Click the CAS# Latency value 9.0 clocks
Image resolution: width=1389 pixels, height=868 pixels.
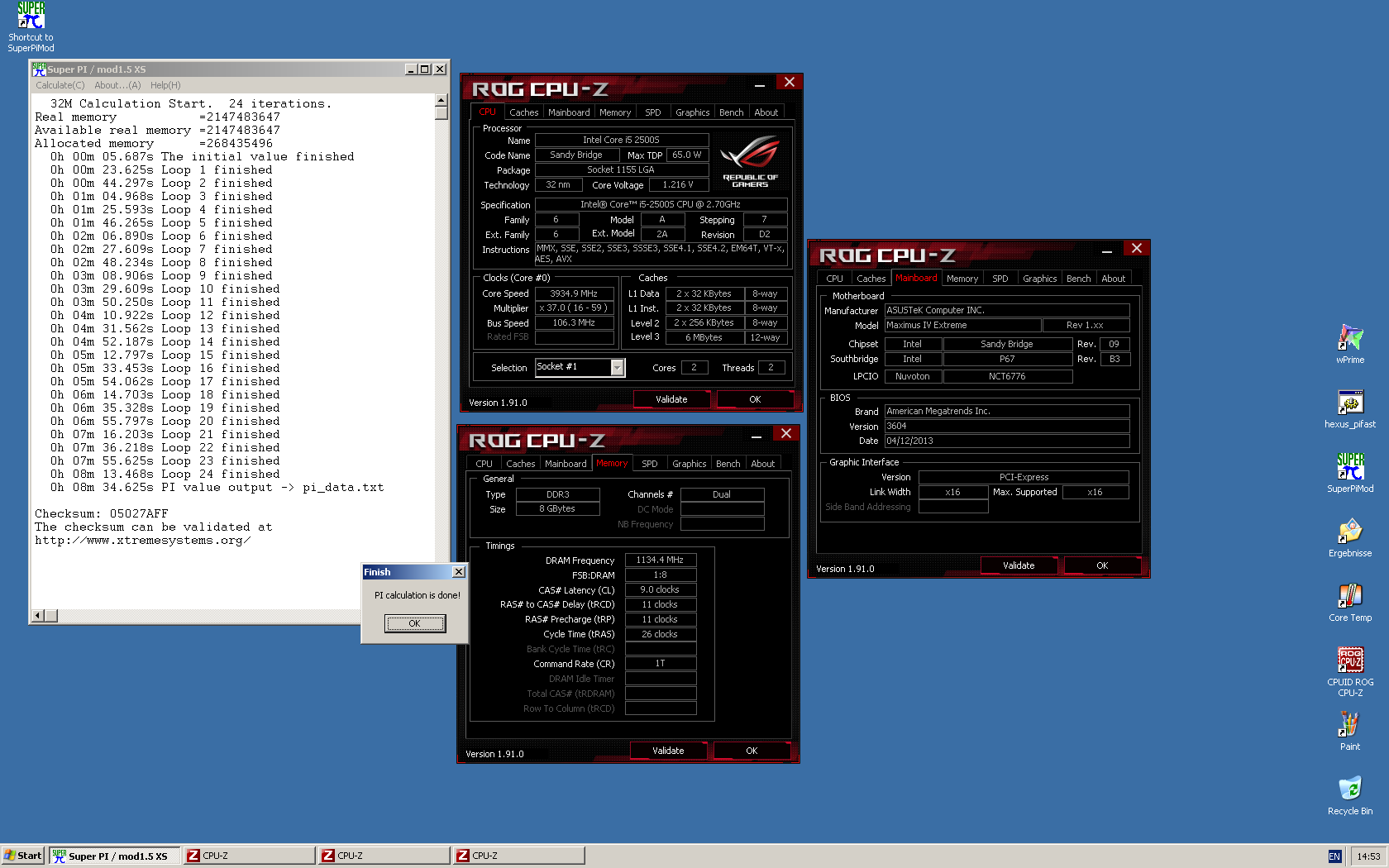660,589
